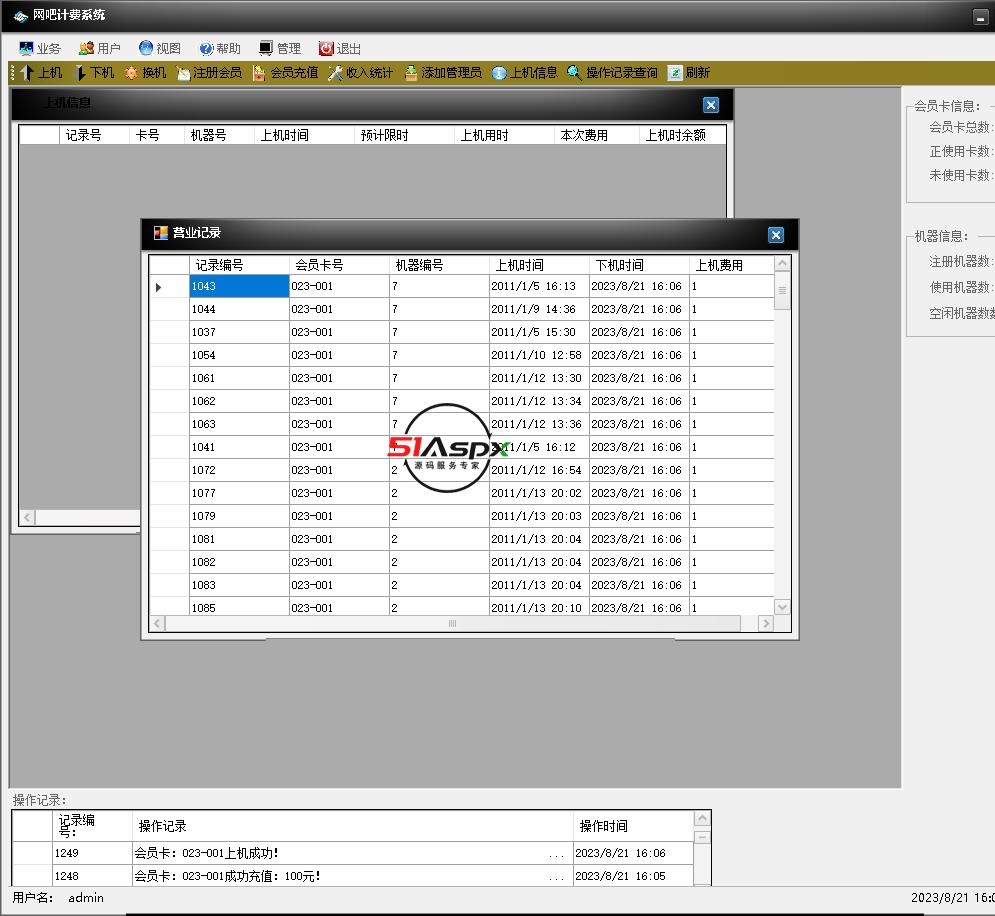Image resolution: width=995 pixels, height=916 pixels.
Task: Open the 业务 menu
Action: [40, 48]
